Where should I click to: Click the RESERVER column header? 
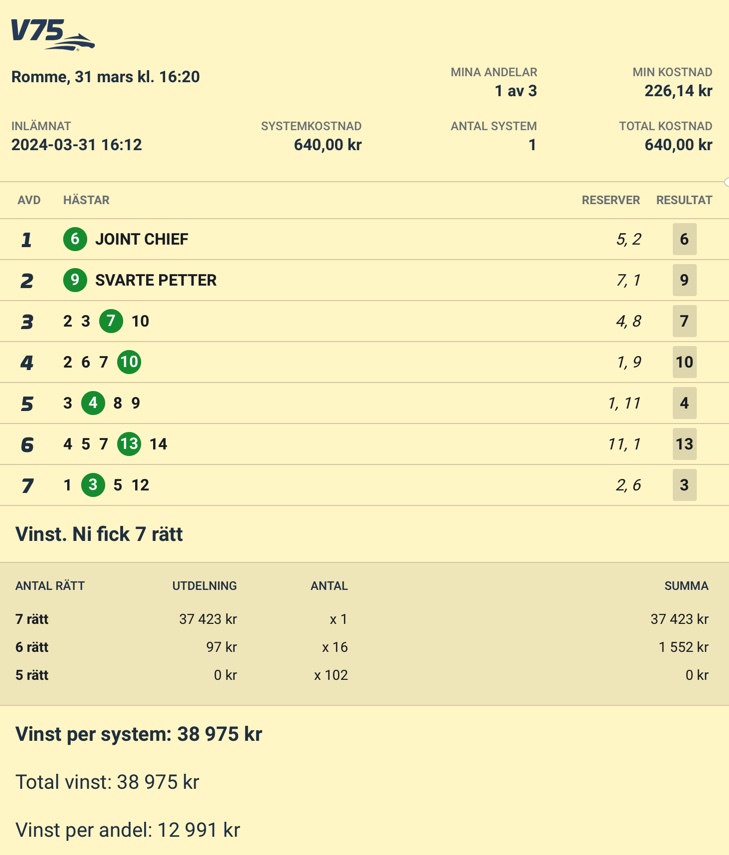(611, 200)
